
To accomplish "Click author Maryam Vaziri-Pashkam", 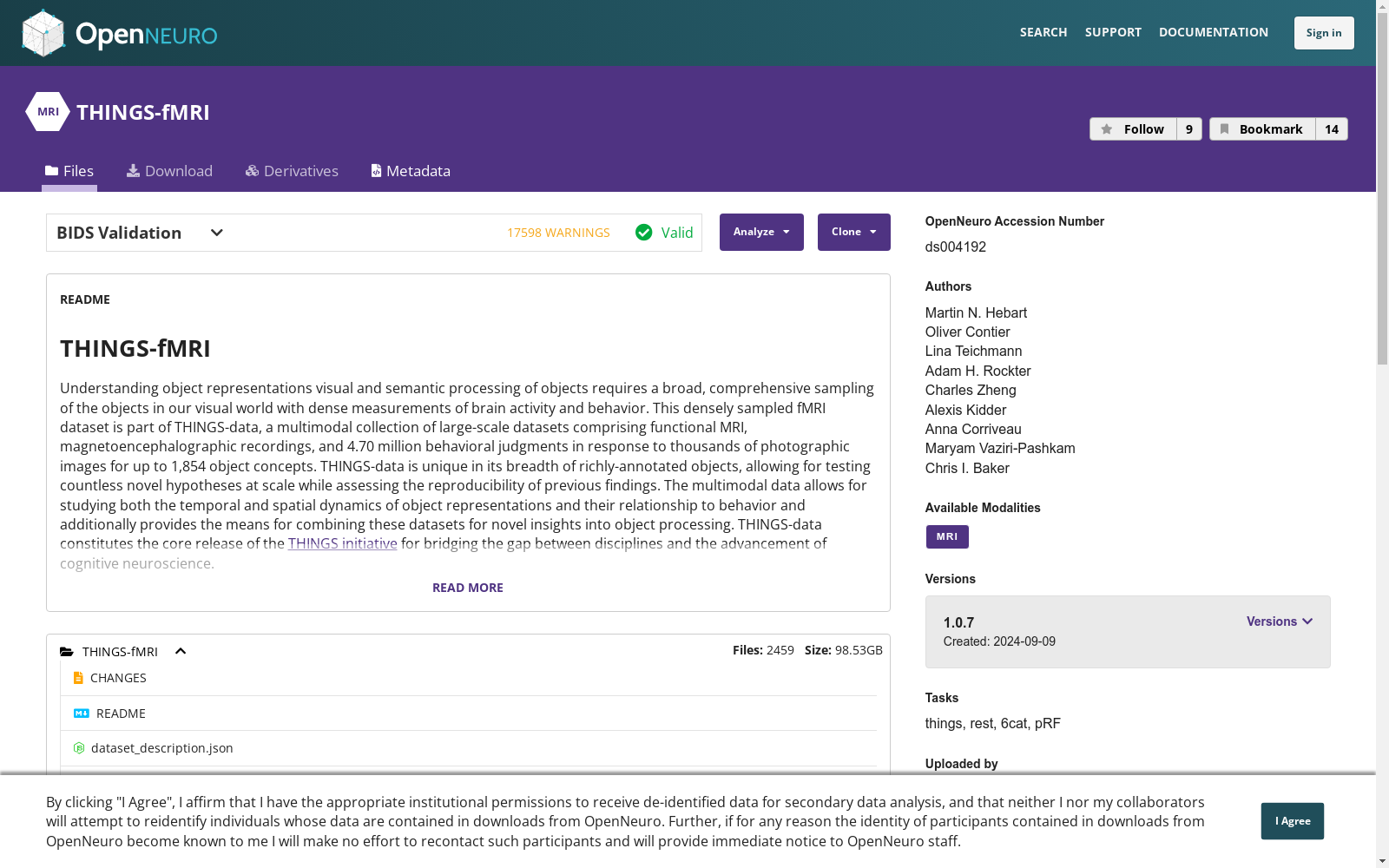I will tap(1000, 449).
